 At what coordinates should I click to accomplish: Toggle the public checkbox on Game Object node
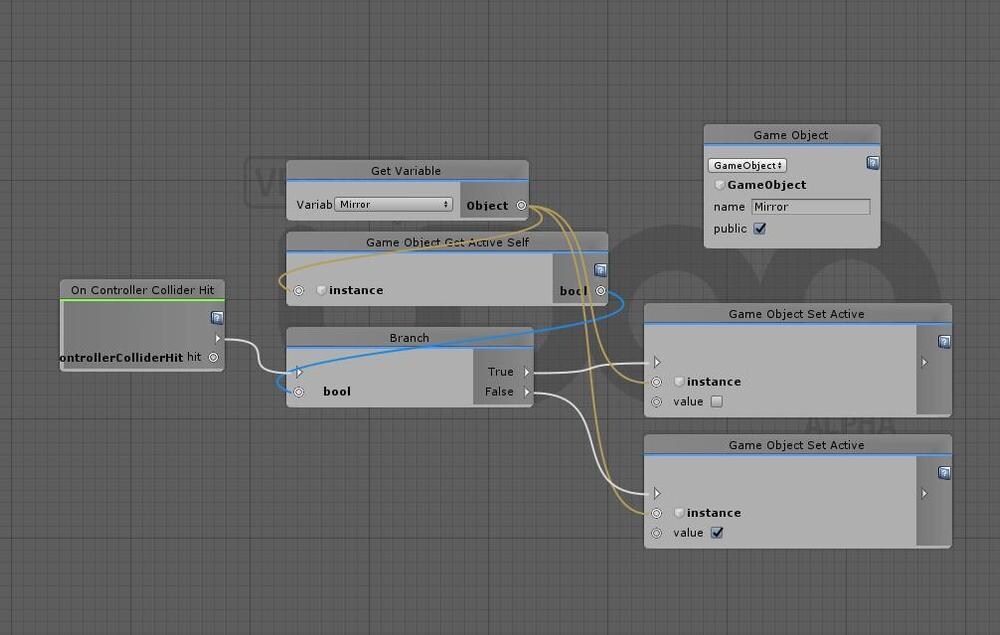(759, 228)
